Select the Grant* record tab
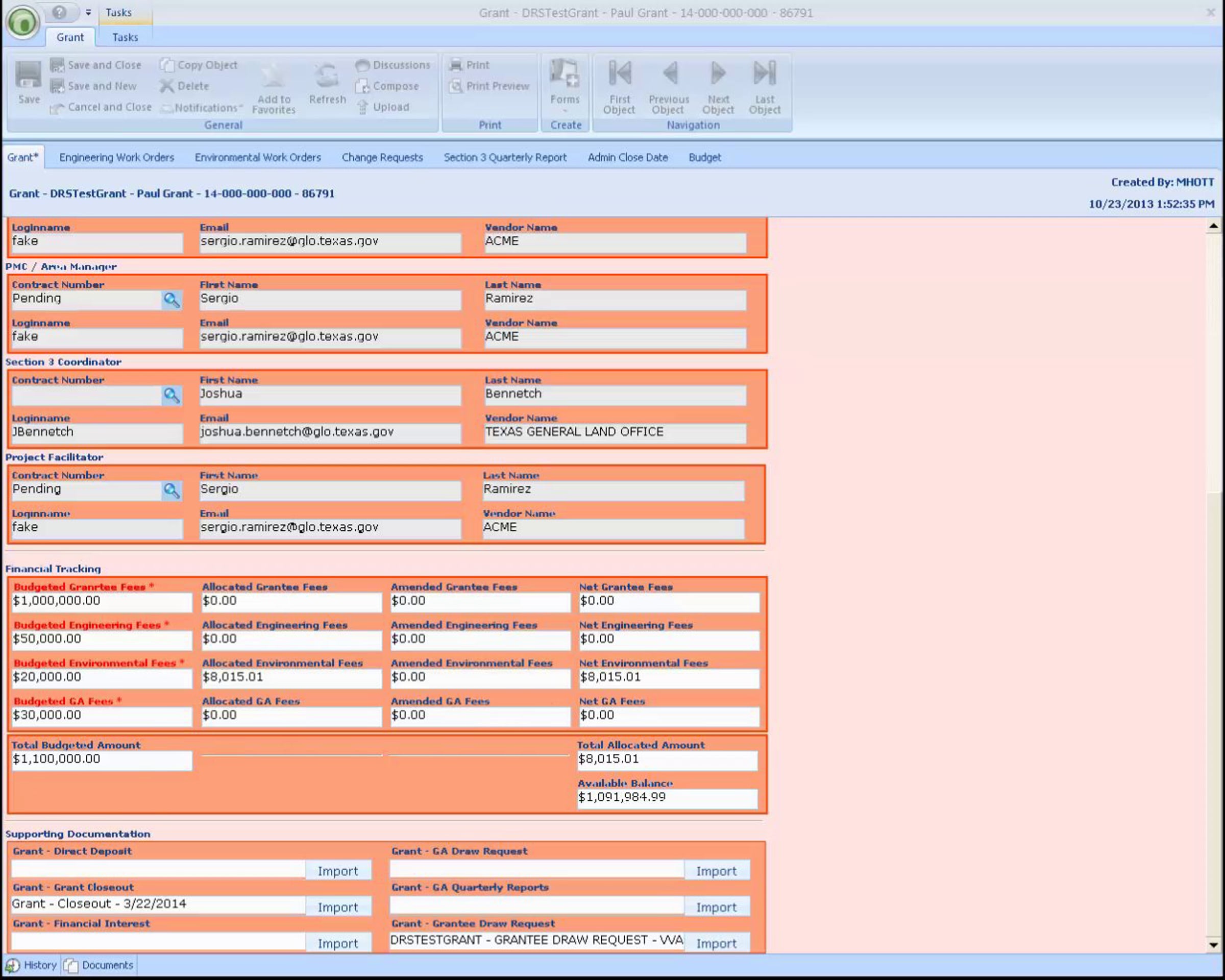 (23, 157)
